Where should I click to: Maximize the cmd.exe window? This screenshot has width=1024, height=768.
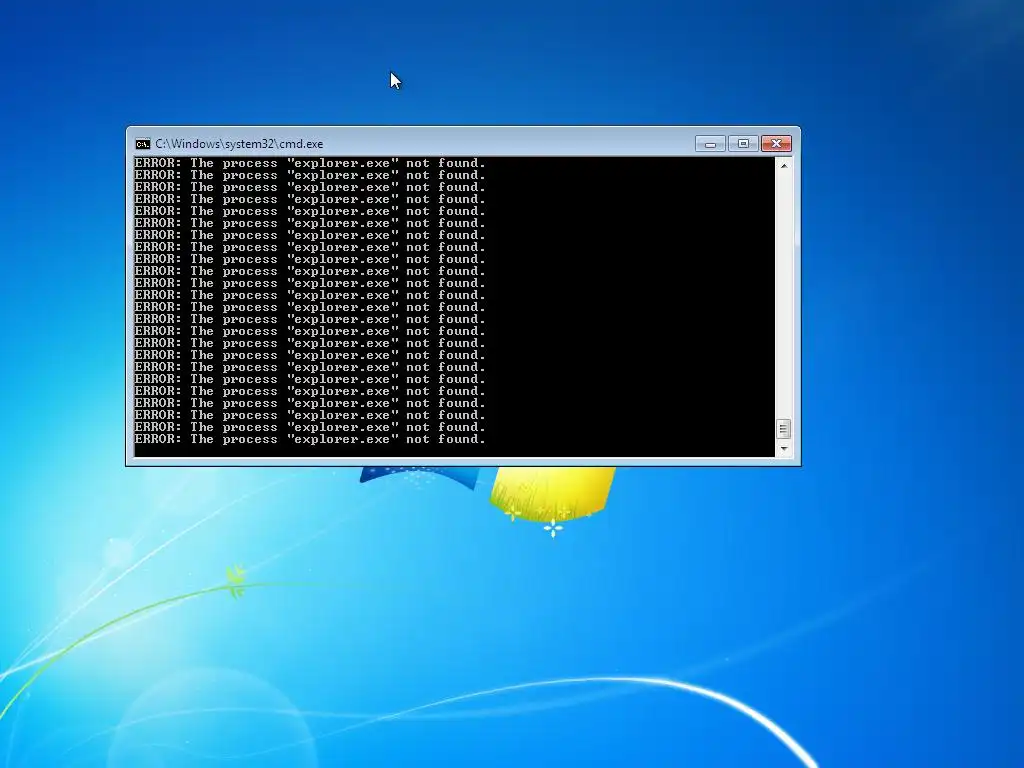743,144
